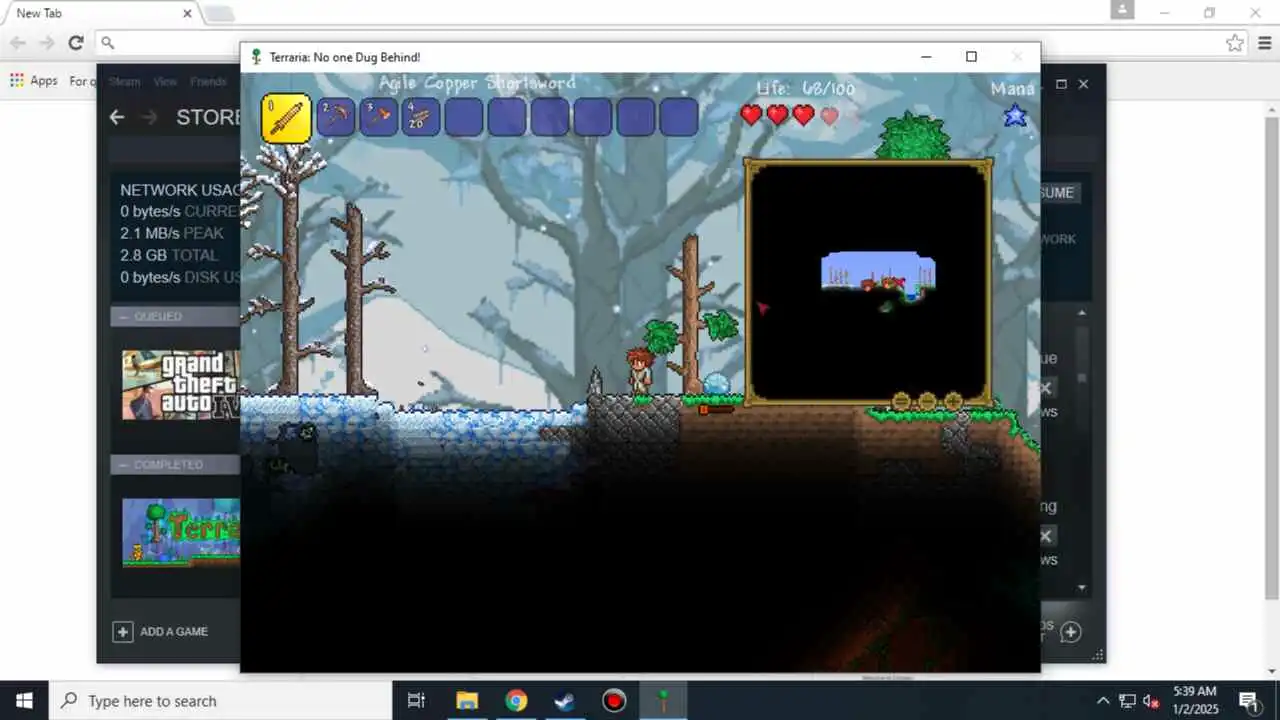Click the Windows Start button

(x=24, y=700)
